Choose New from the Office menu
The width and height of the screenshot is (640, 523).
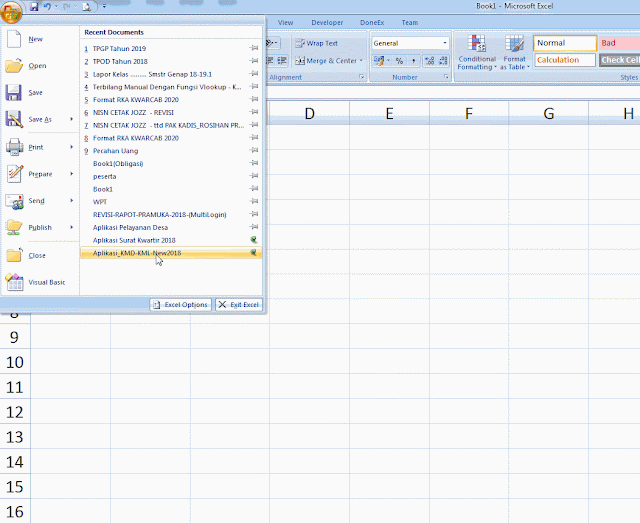pos(40,39)
